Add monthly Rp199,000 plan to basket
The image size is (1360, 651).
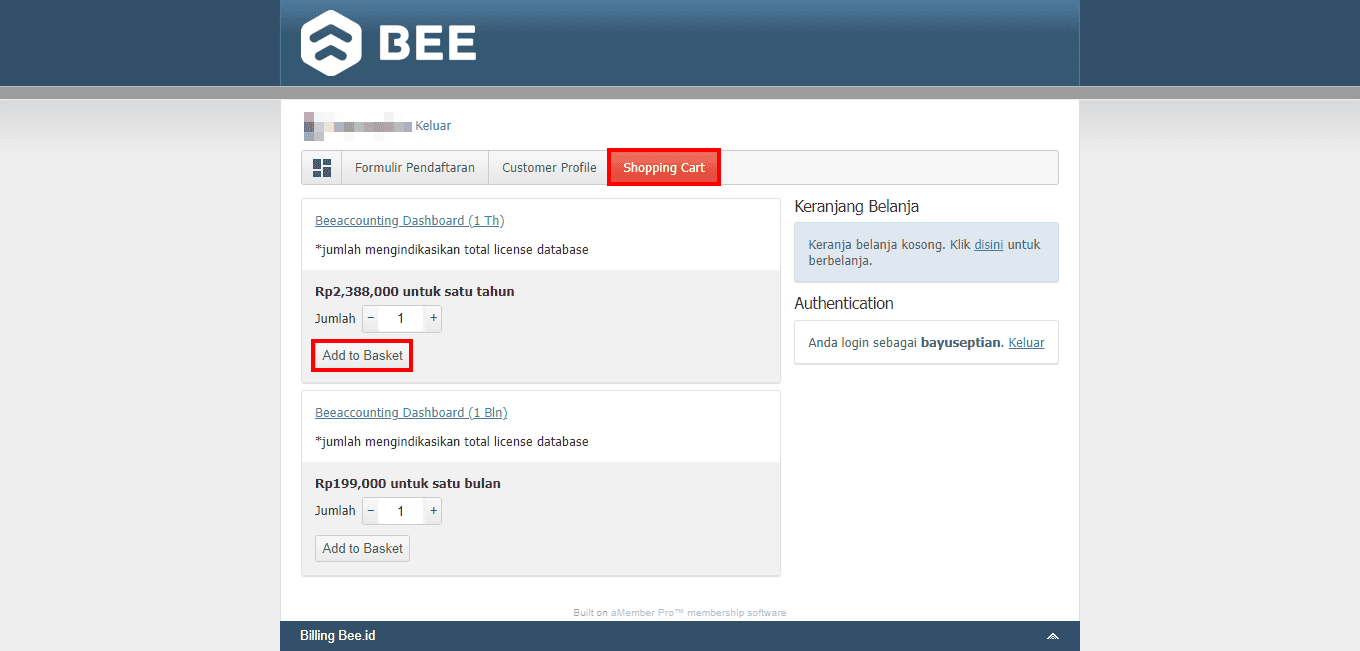pyautogui.click(x=362, y=548)
